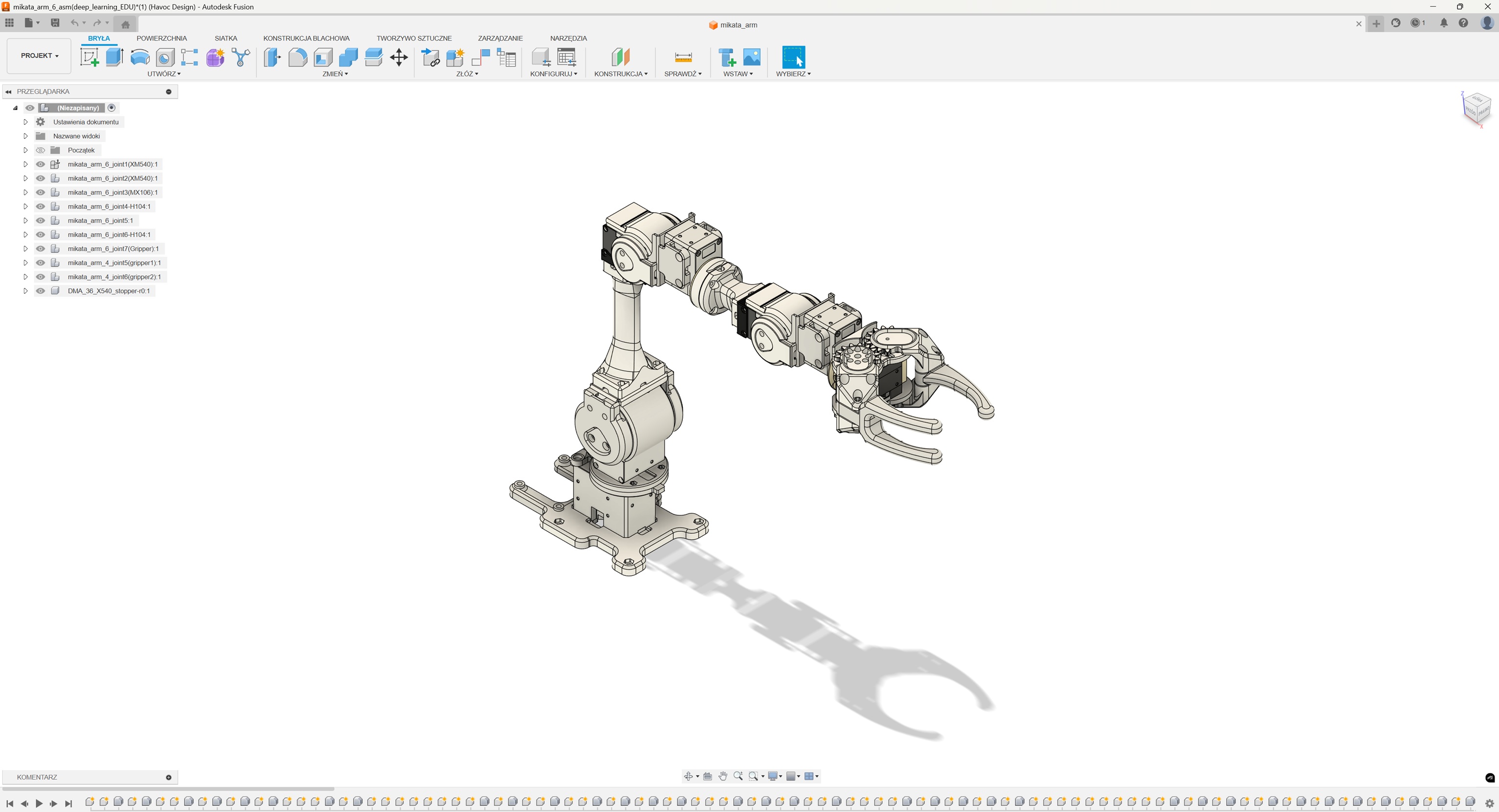Screen dimensions: 1499x812
Task: Open the PROJEKT workspace dropdown
Action: (x=39, y=56)
